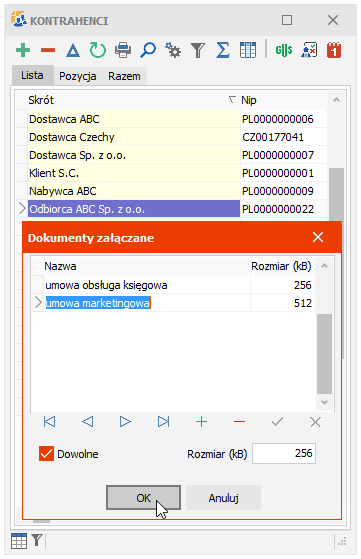Go to the last document record
The image size is (361, 559).
click(x=164, y=422)
